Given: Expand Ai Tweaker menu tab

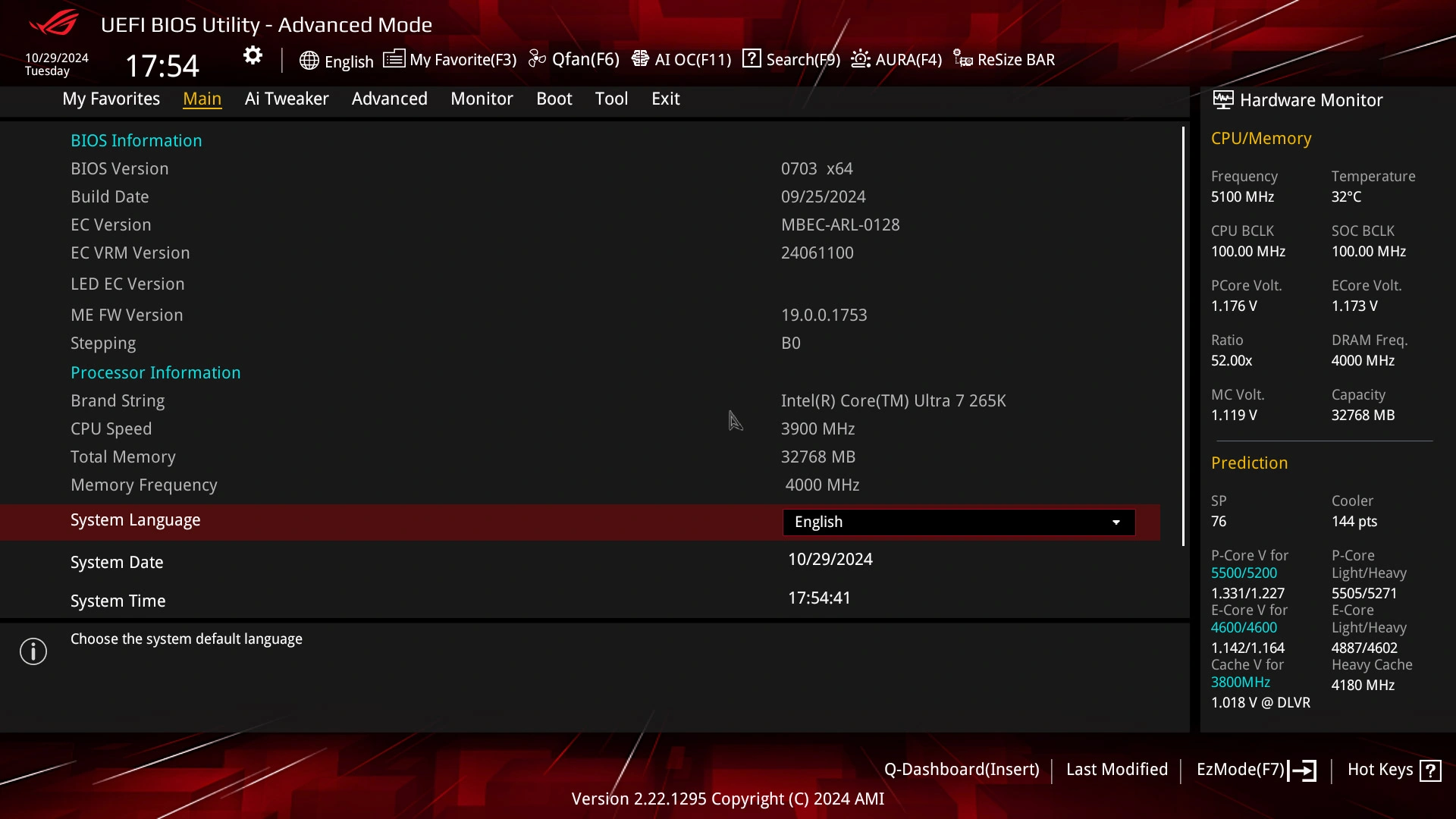Looking at the screenshot, I should pos(287,98).
